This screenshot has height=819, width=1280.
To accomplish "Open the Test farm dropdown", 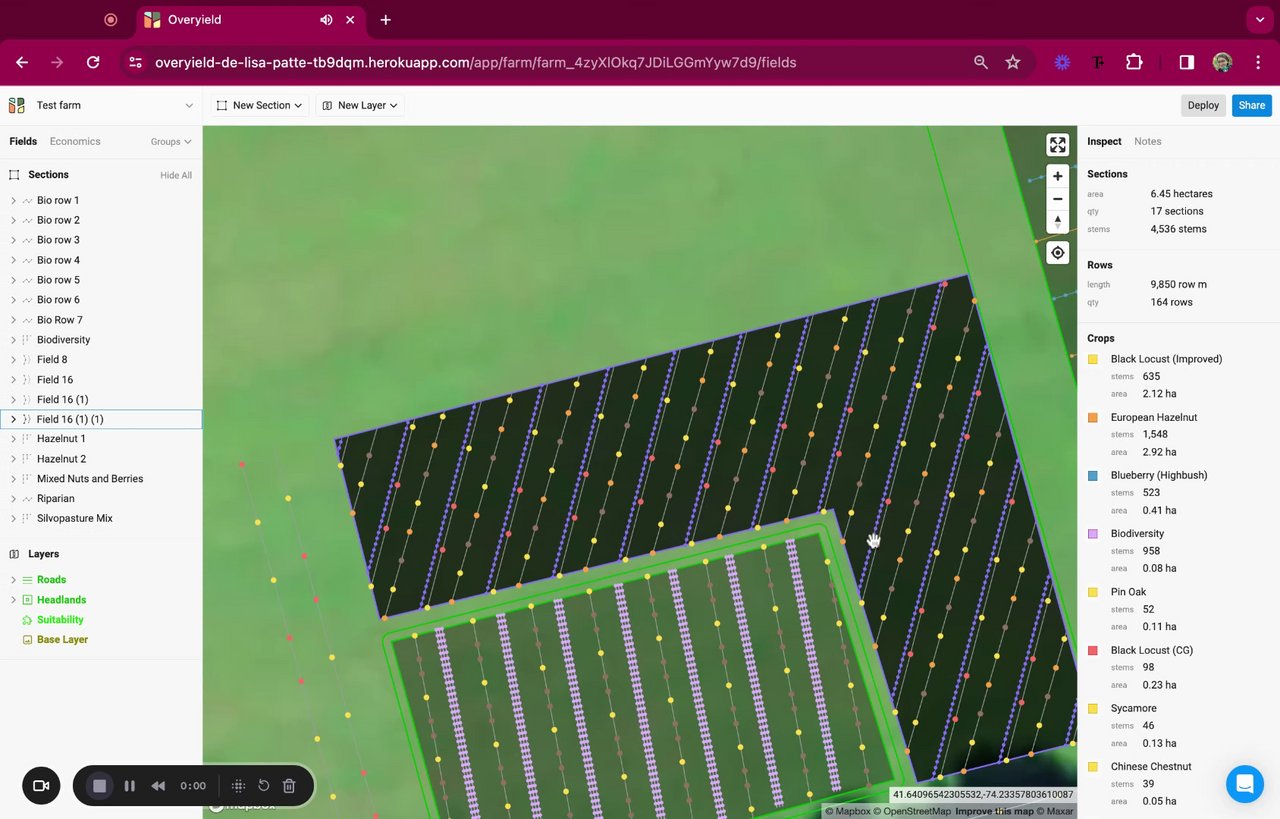I will (x=101, y=105).
